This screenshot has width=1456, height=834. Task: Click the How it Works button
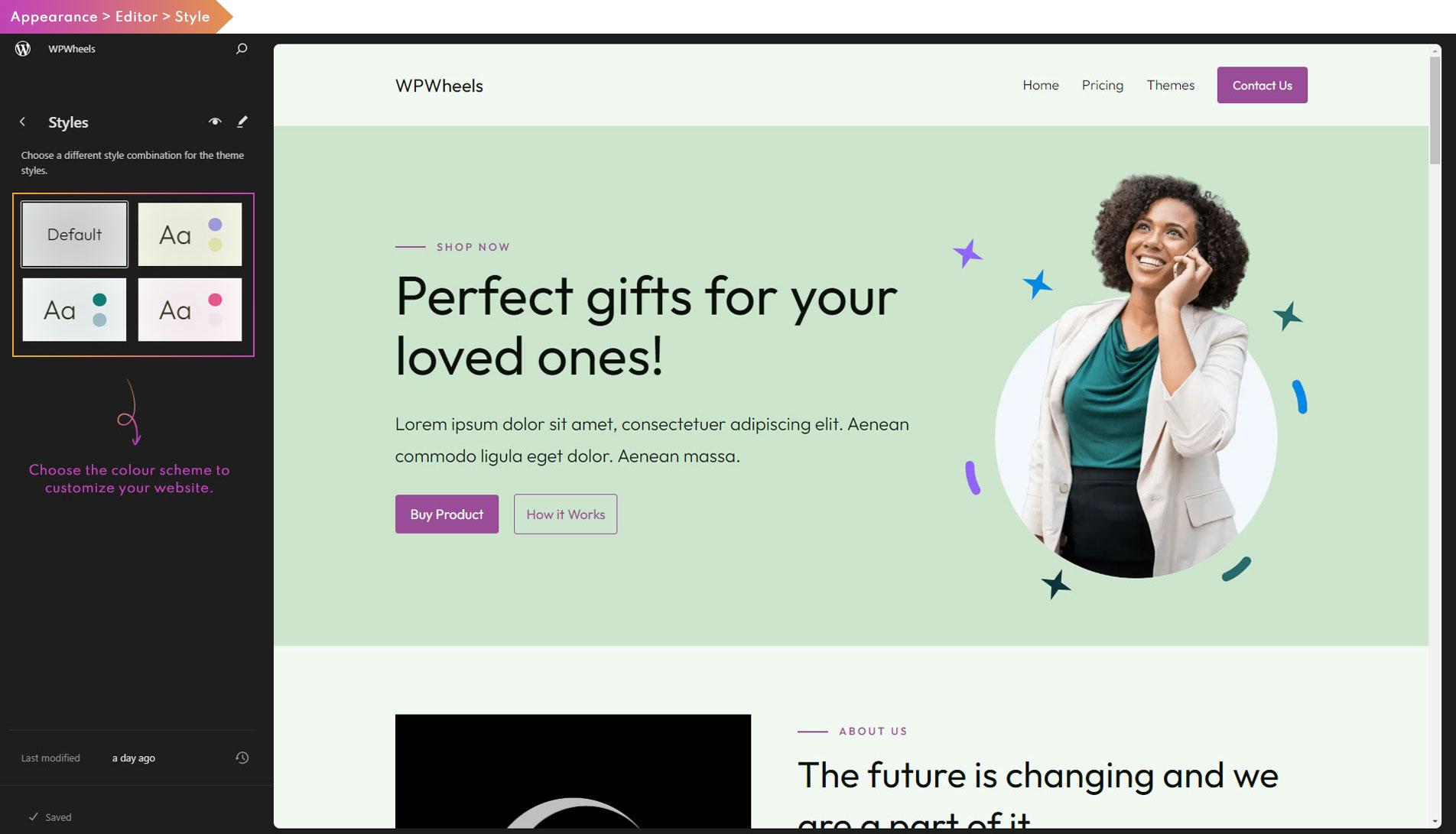(x=565, y=514)
